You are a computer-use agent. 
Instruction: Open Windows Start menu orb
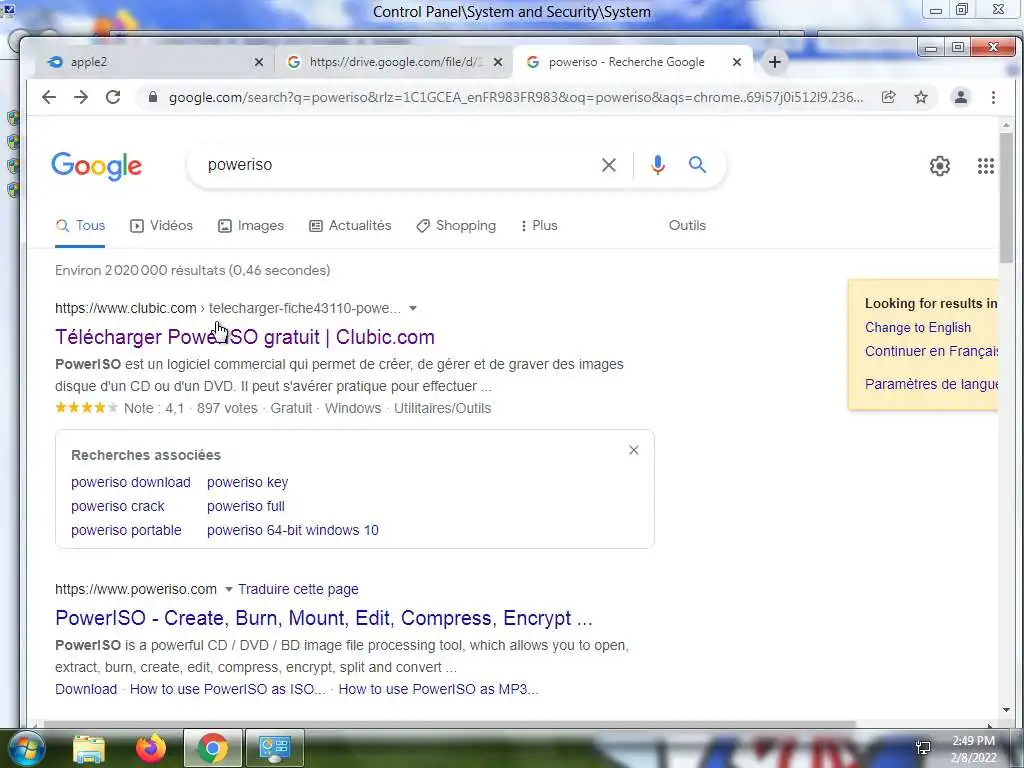(x=25, y=748)
